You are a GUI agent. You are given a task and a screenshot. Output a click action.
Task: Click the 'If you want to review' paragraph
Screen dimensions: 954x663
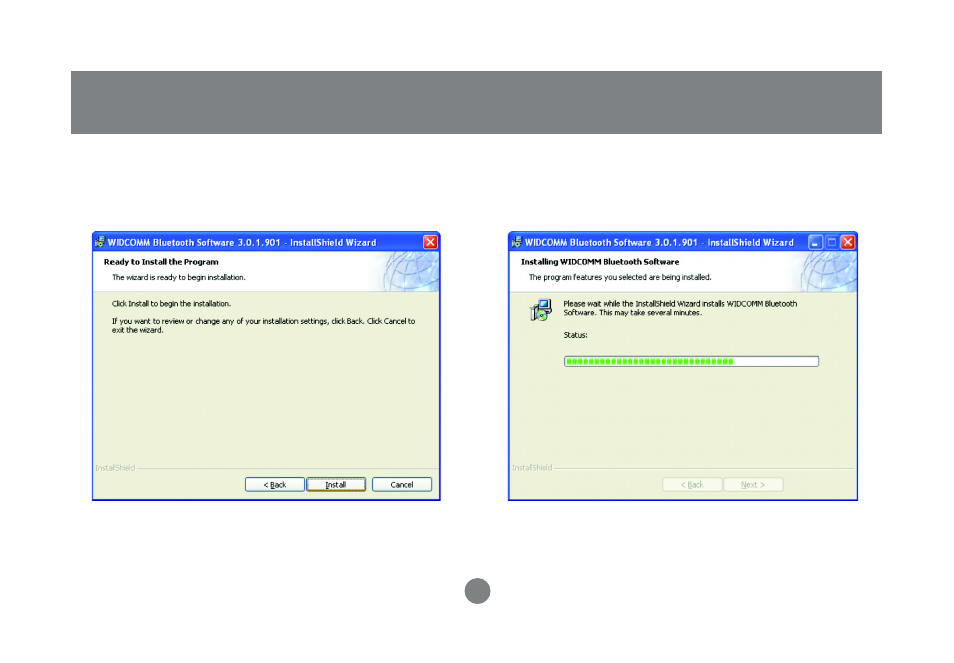(263, 325)
